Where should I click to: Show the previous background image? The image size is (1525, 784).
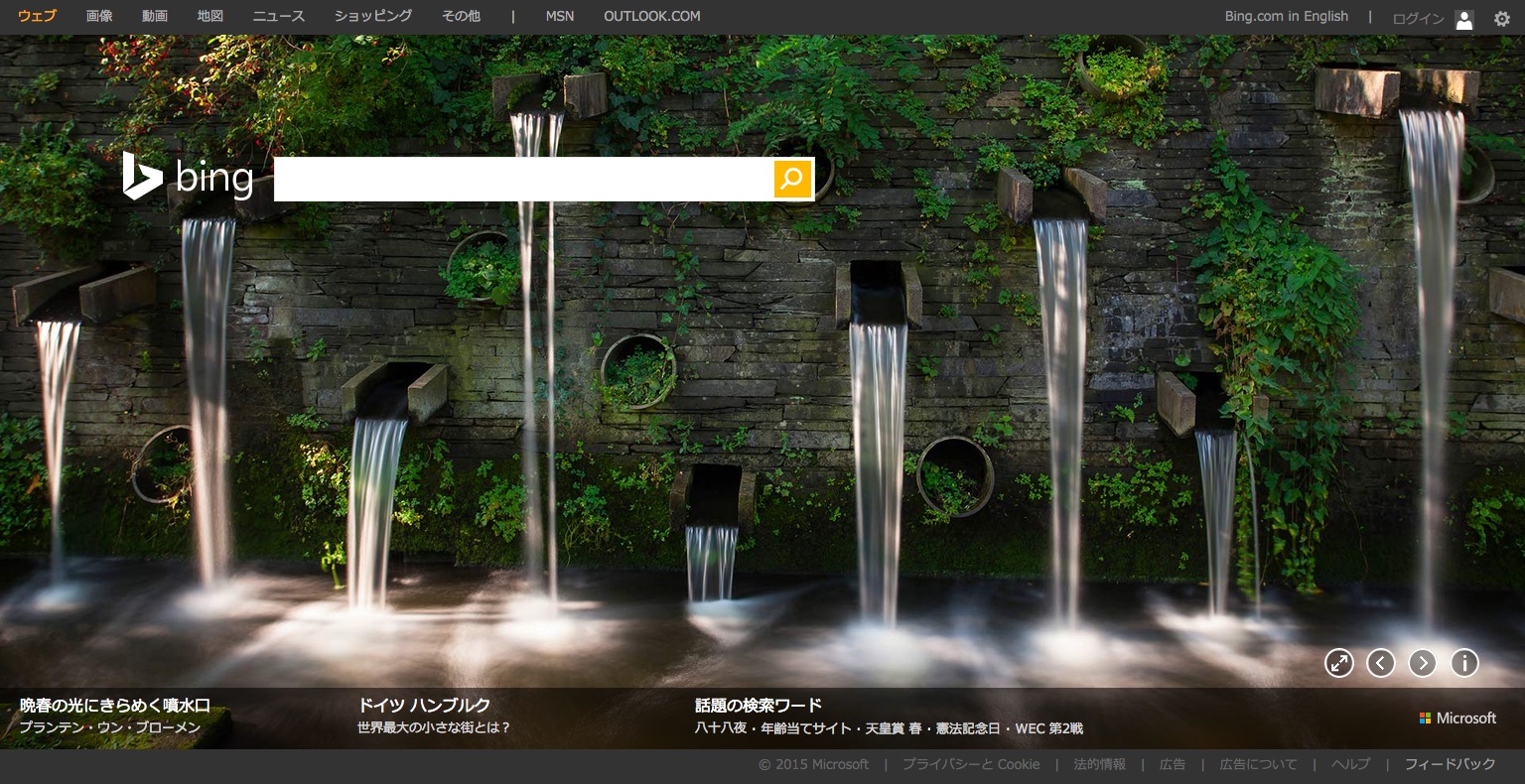(1381, 663)
